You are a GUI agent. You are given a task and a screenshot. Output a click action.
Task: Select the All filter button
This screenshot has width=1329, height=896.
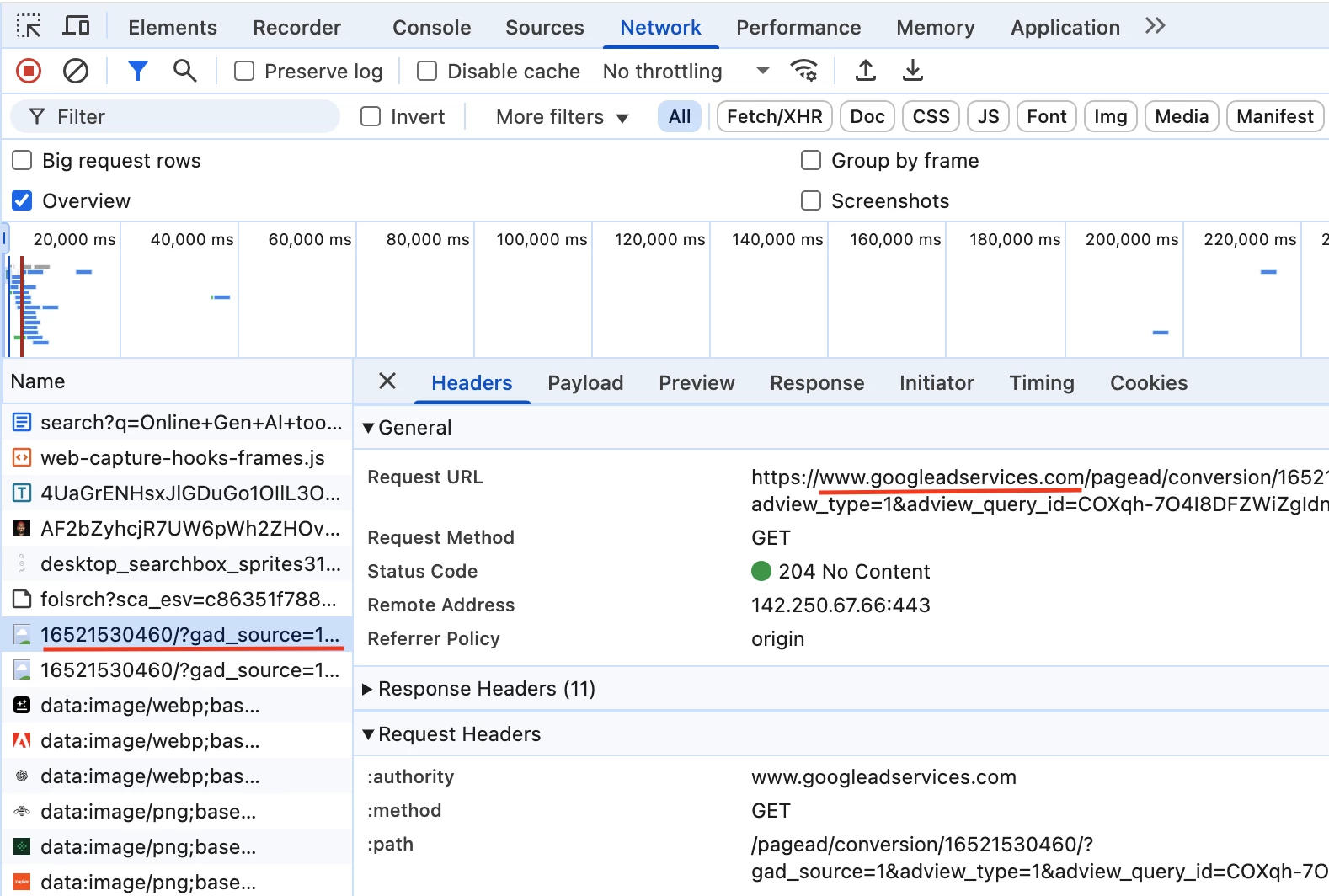coord(680,116)
